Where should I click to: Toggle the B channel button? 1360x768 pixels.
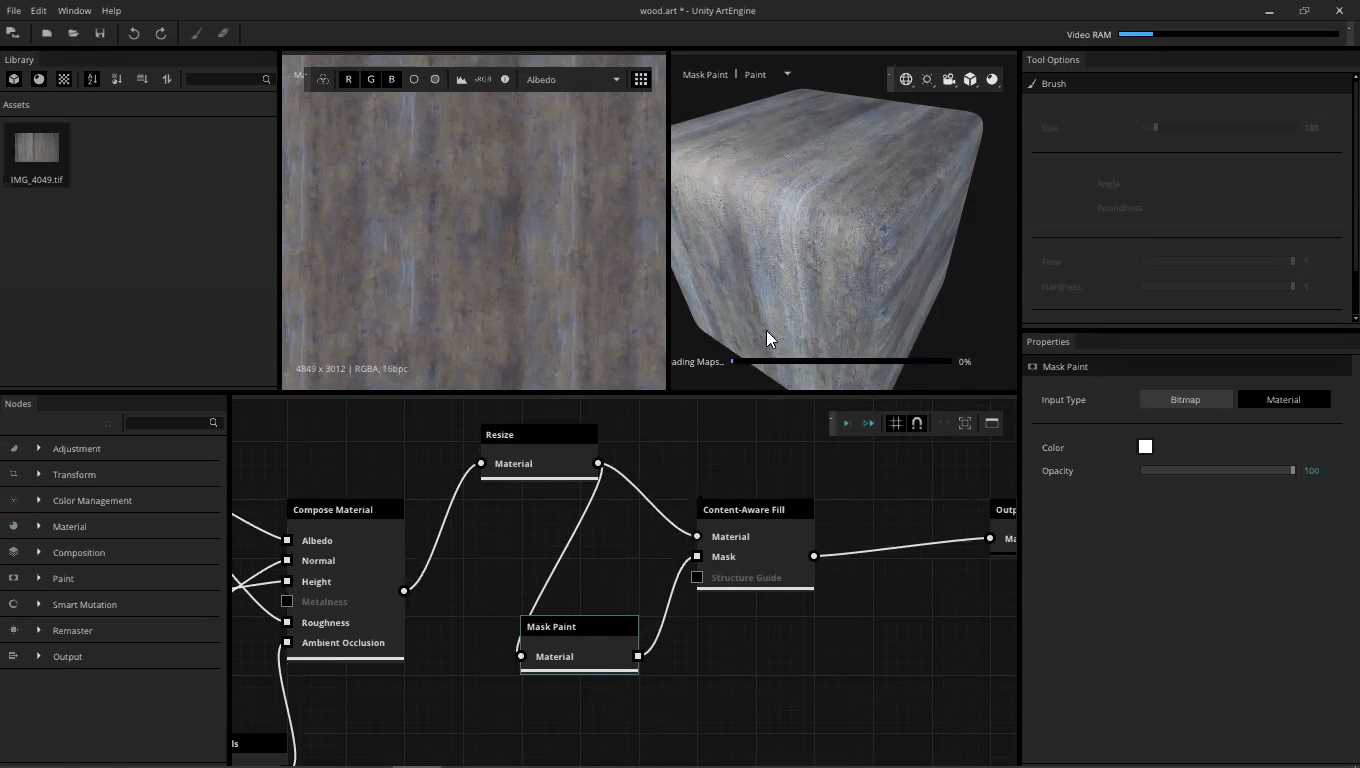point(392,79)
